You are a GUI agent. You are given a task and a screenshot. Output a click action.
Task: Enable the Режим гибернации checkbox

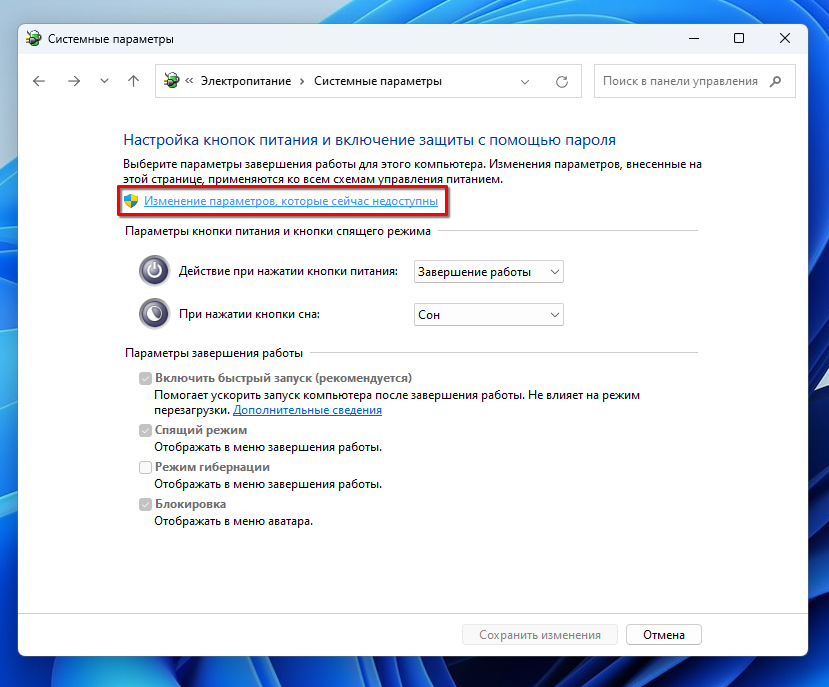tap(145, 467)
